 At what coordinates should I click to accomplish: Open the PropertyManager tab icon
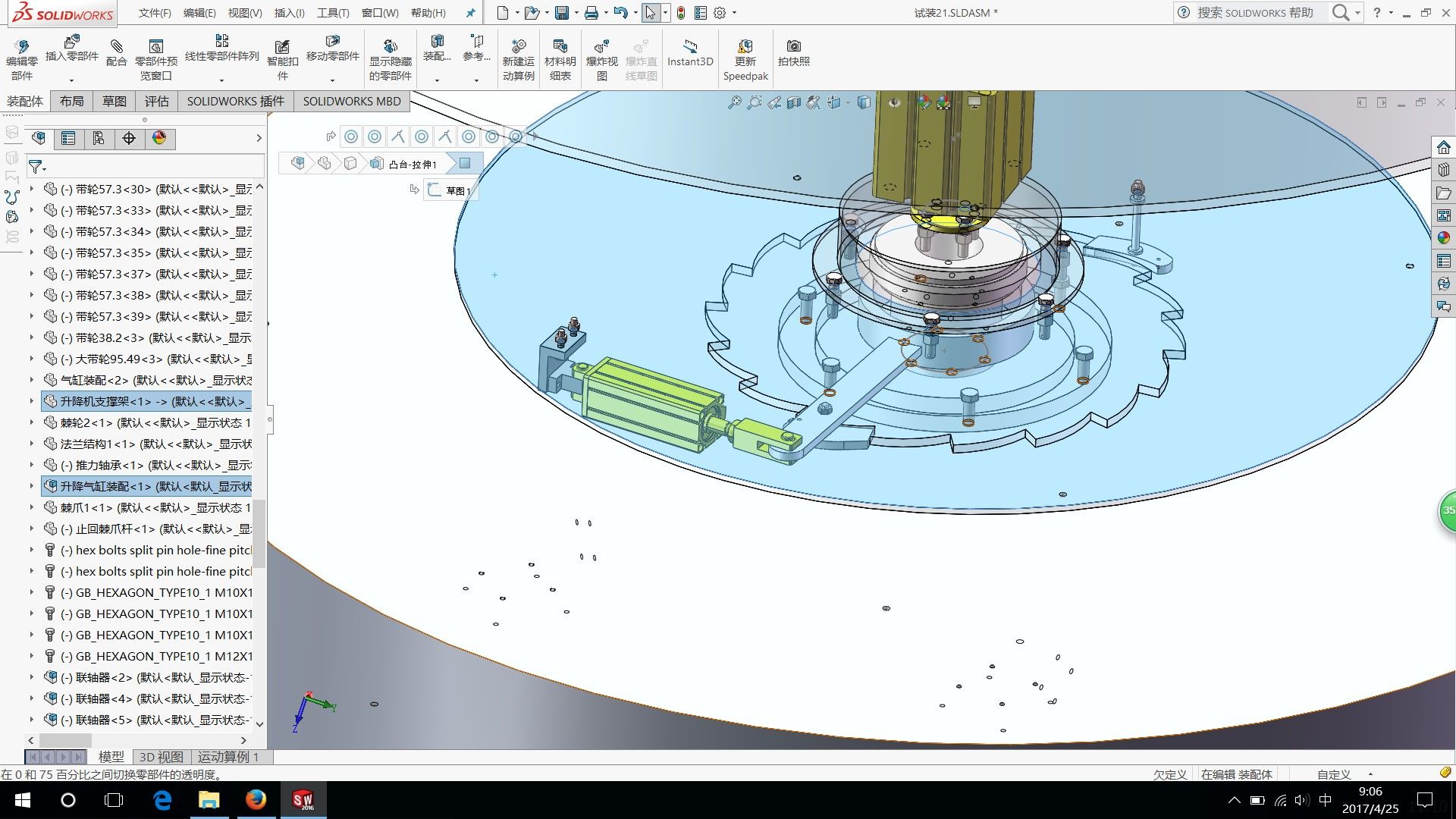[68, 138]
